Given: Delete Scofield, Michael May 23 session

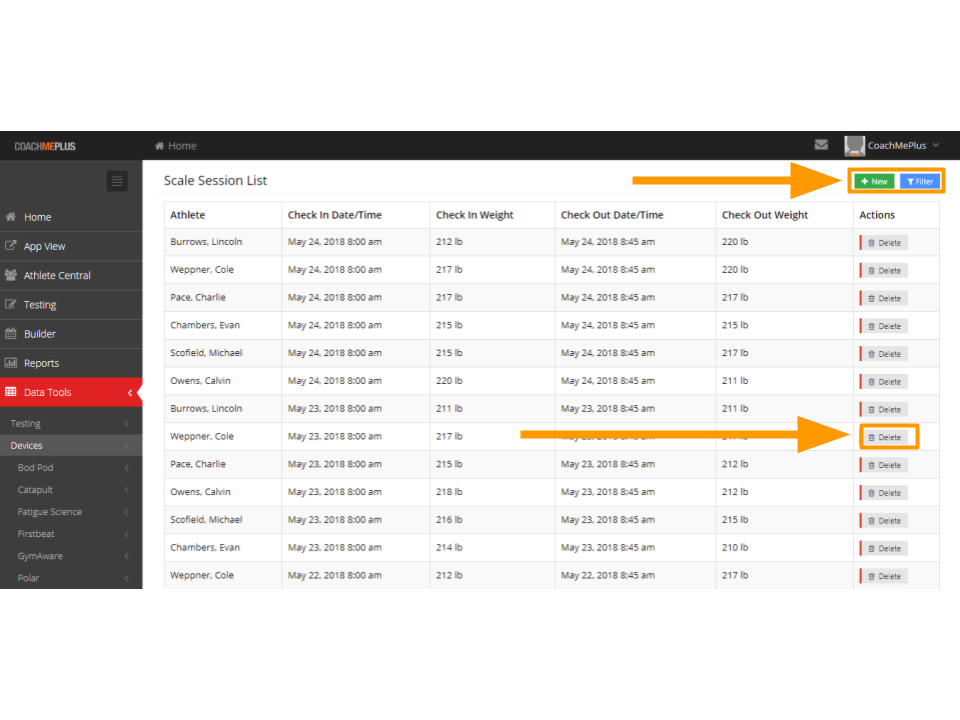Looking at the screenshot, I should (x=883, y=521).
